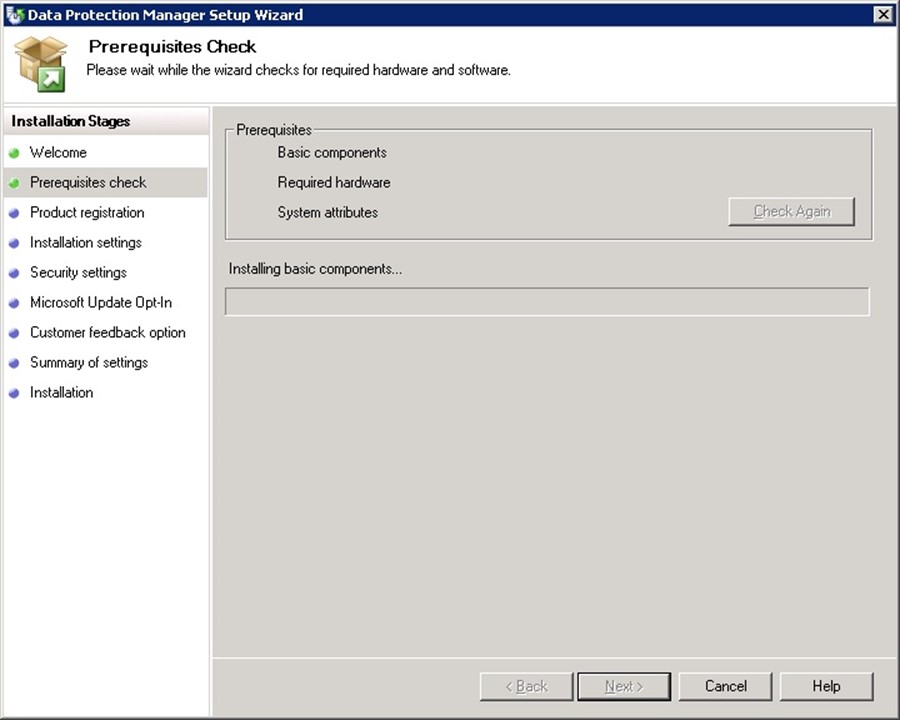Click blue bullet beside Microsoft Update Opt-In
The image size is (900, 720).
pos(14,303)
